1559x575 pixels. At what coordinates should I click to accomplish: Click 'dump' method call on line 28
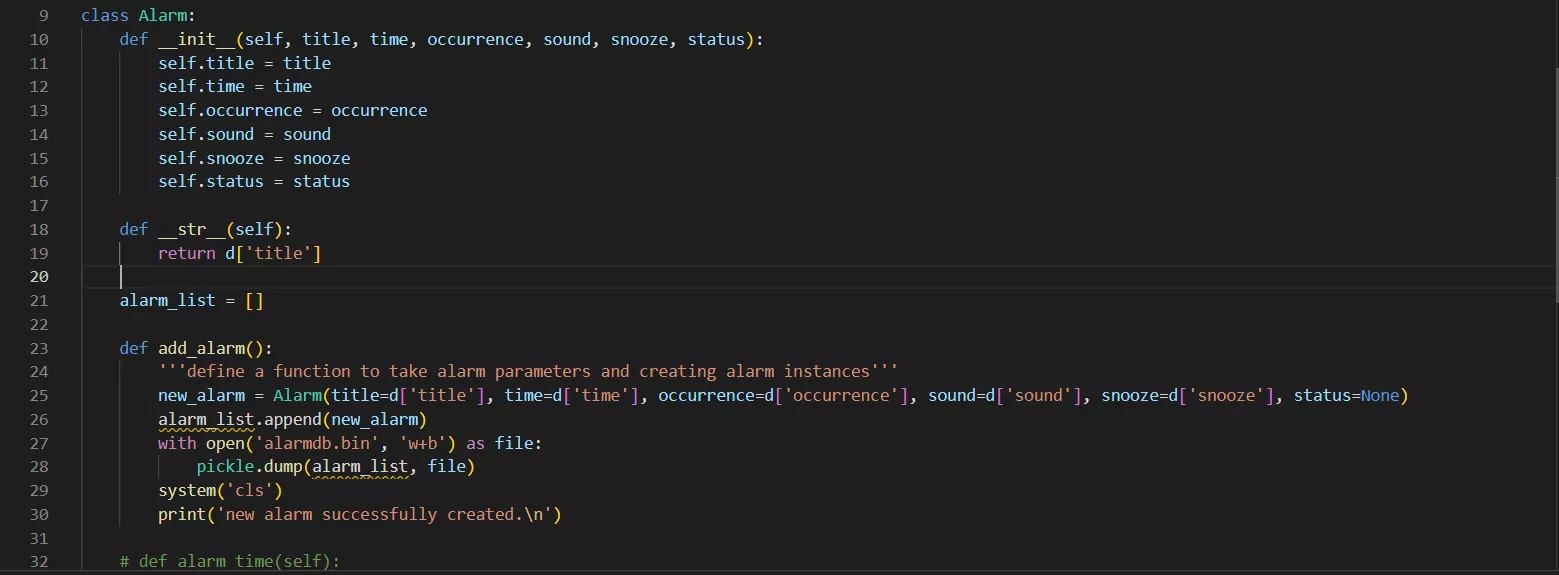click(283, 467)
